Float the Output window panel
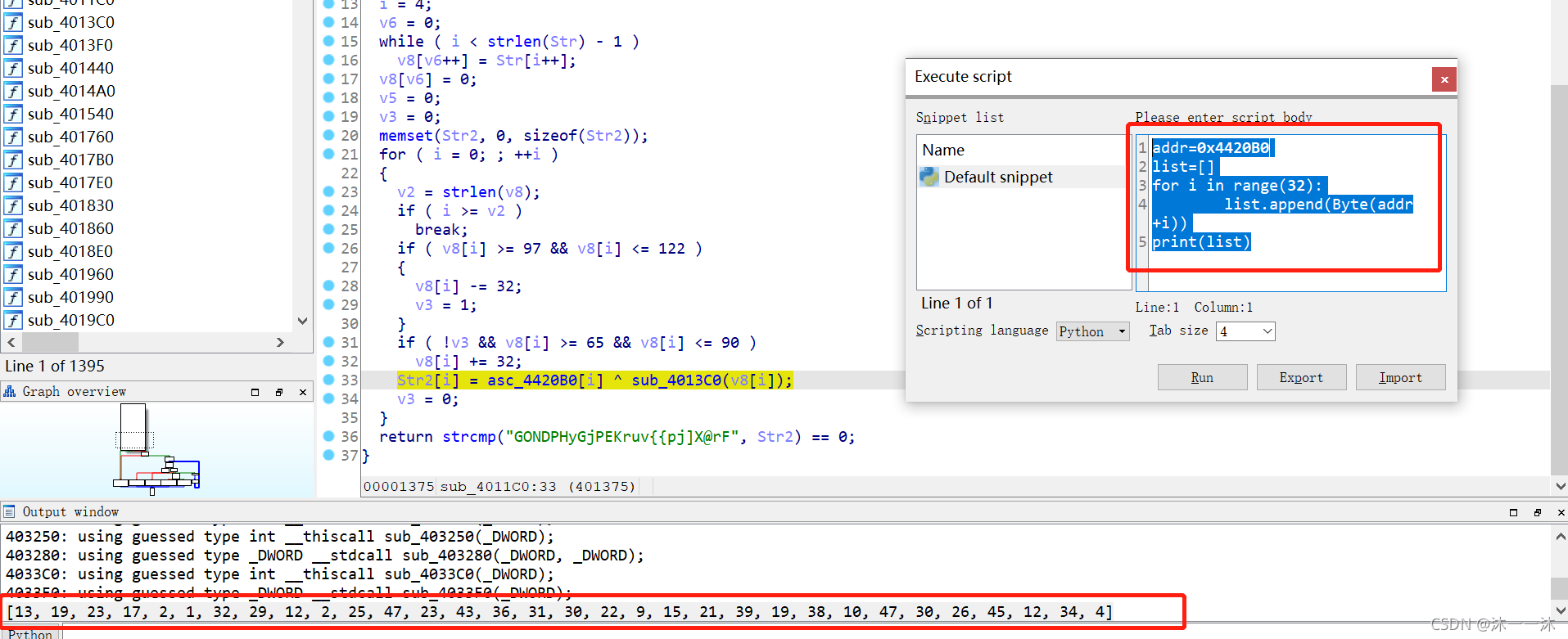 coord(1537,512)
